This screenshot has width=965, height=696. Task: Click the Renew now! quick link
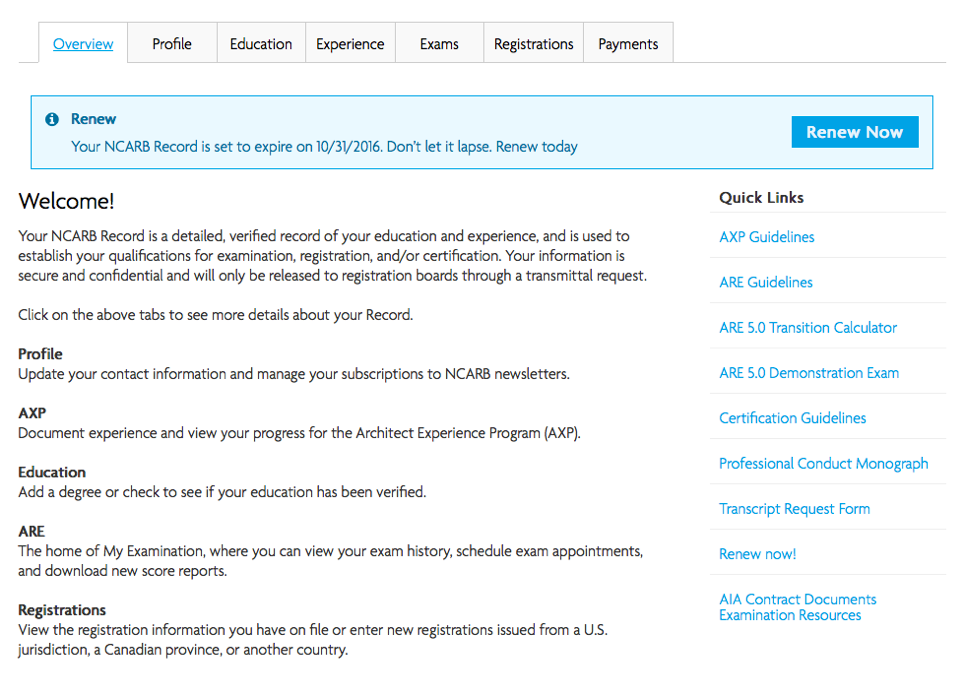click(756, 553)
